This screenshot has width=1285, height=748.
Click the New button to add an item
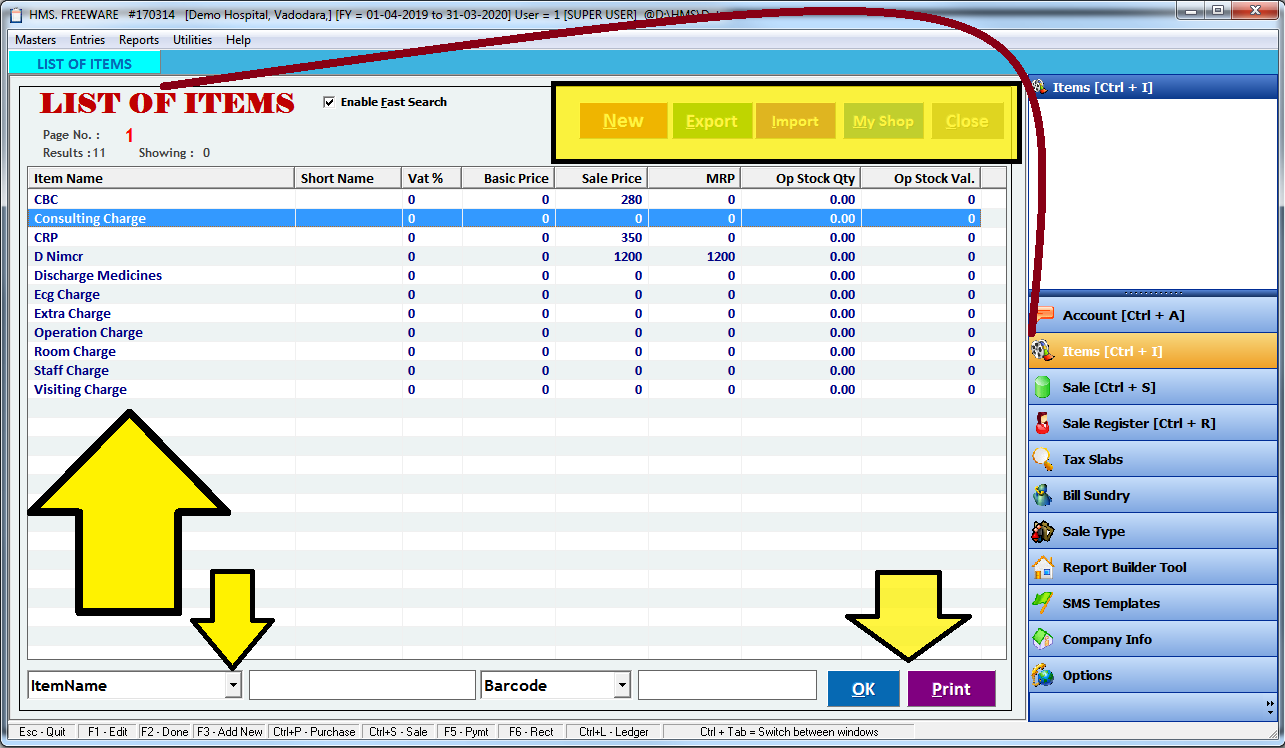(623, 119)
